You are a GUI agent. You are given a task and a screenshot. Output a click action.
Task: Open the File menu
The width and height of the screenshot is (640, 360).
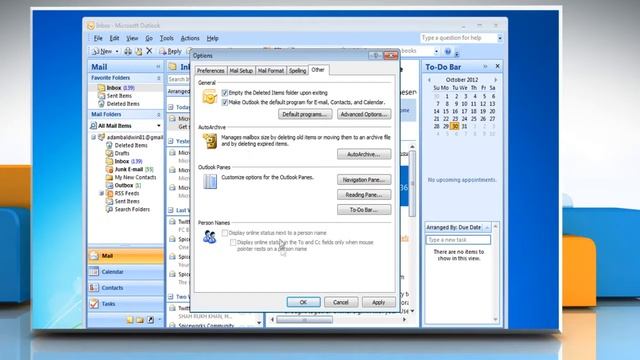[98, 38]
